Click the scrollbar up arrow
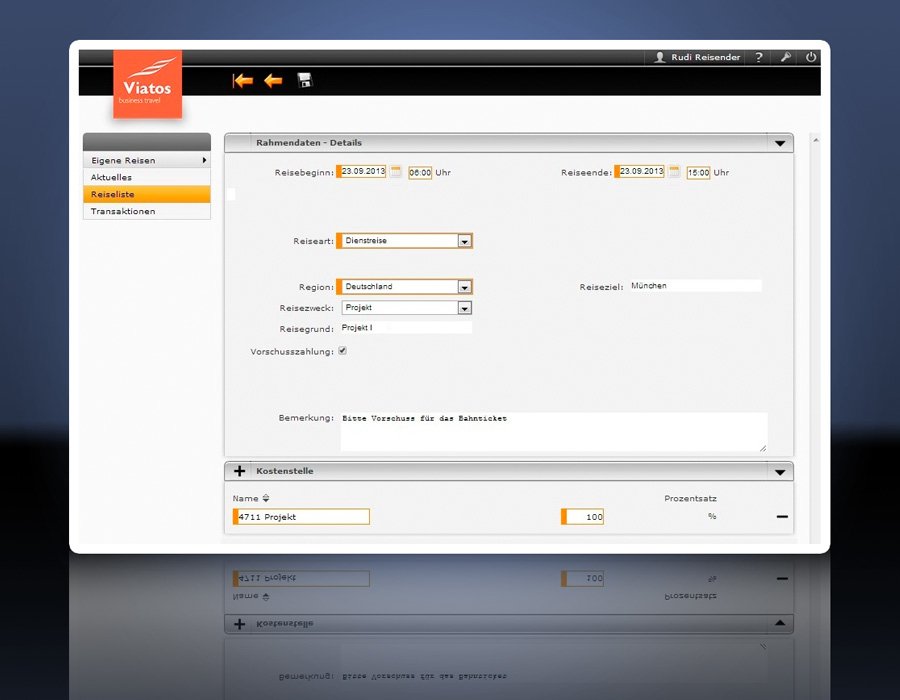Viewport: 900px width, 700px height. tap(816, 140)
